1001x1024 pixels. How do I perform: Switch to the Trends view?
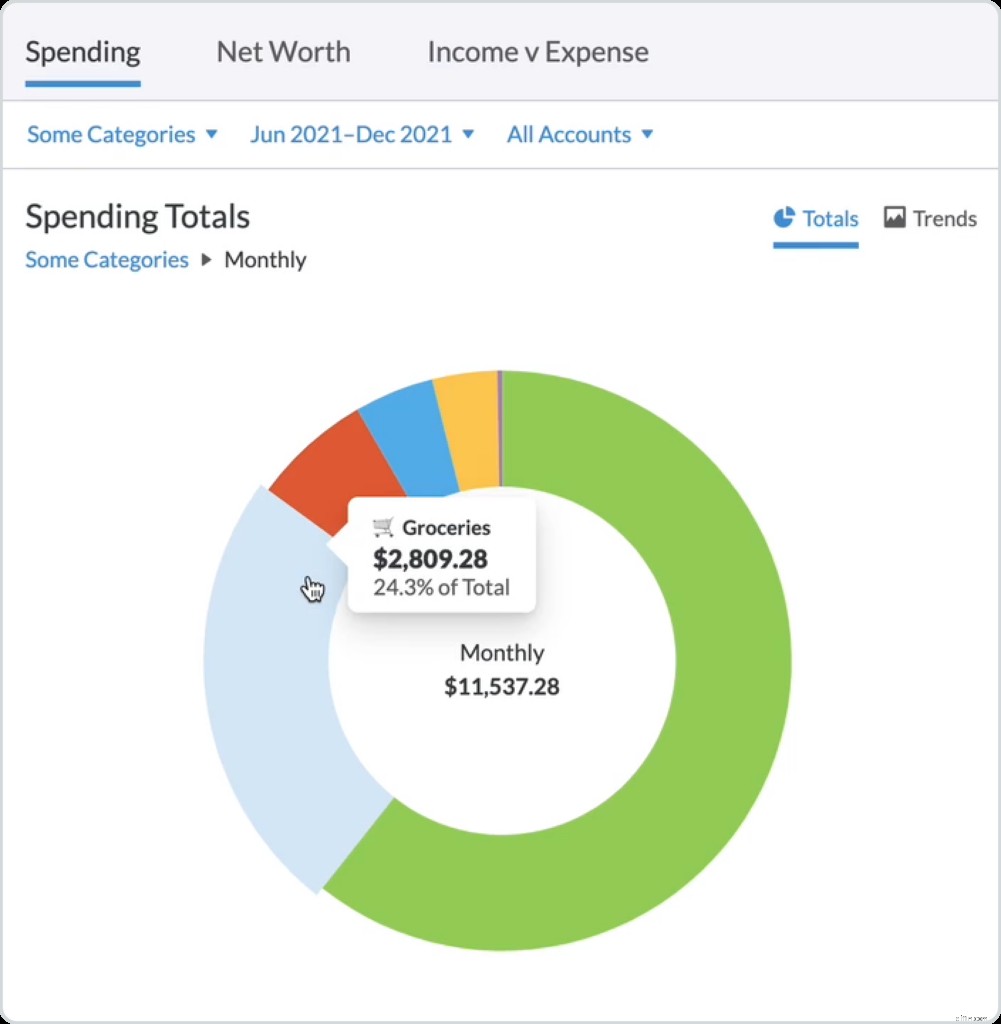tap(944, 218)
